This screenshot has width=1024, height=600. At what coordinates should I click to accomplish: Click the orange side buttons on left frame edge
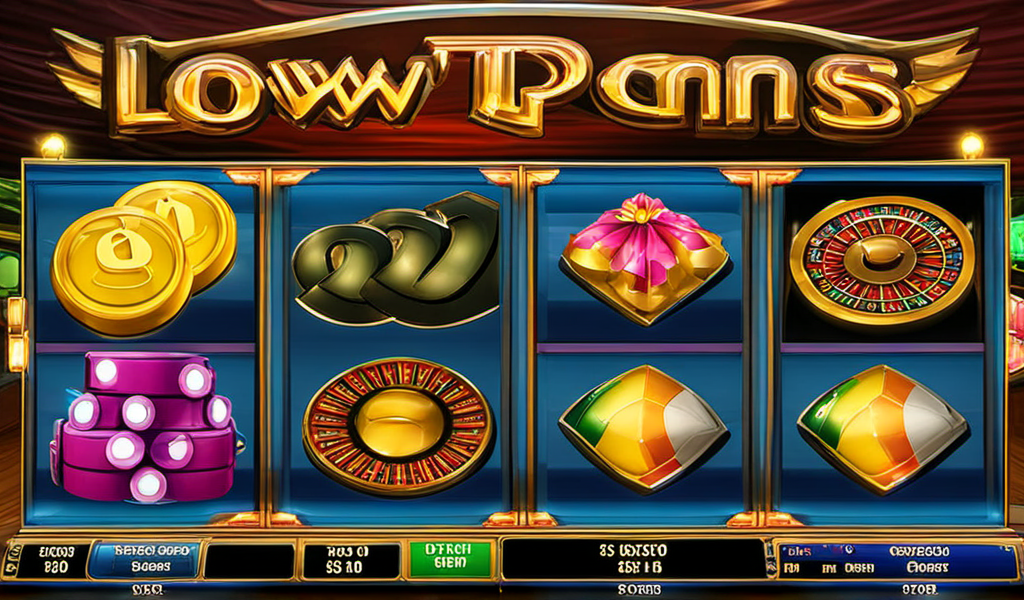16,334
